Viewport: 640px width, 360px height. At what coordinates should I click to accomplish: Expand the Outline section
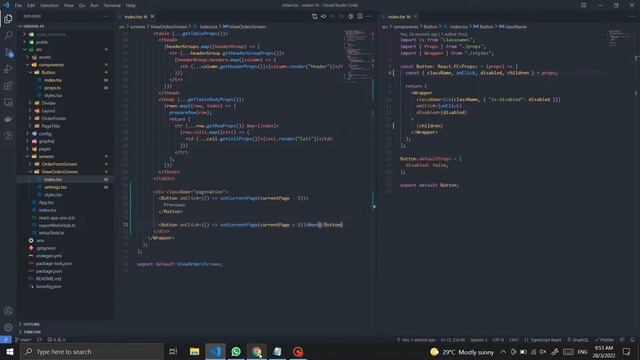[31, 324]
